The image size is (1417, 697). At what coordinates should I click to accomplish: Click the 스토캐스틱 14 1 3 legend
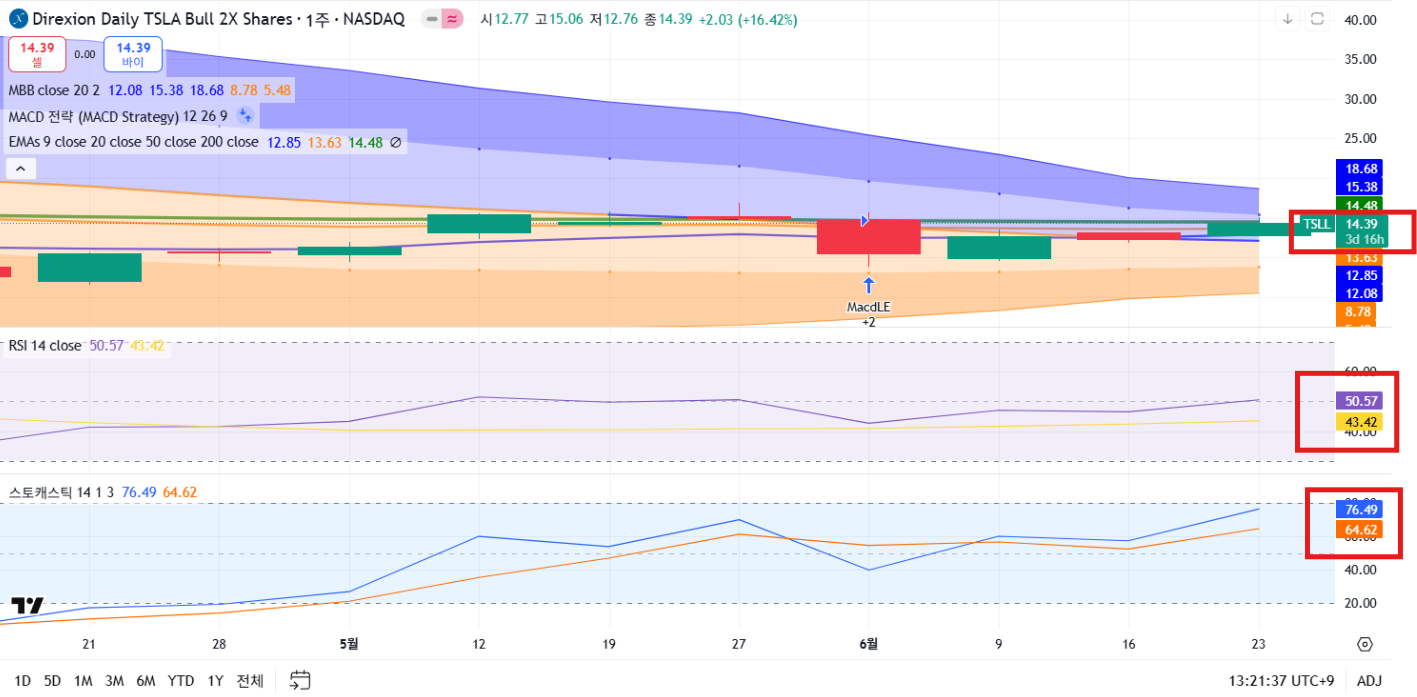coord(60,492)
